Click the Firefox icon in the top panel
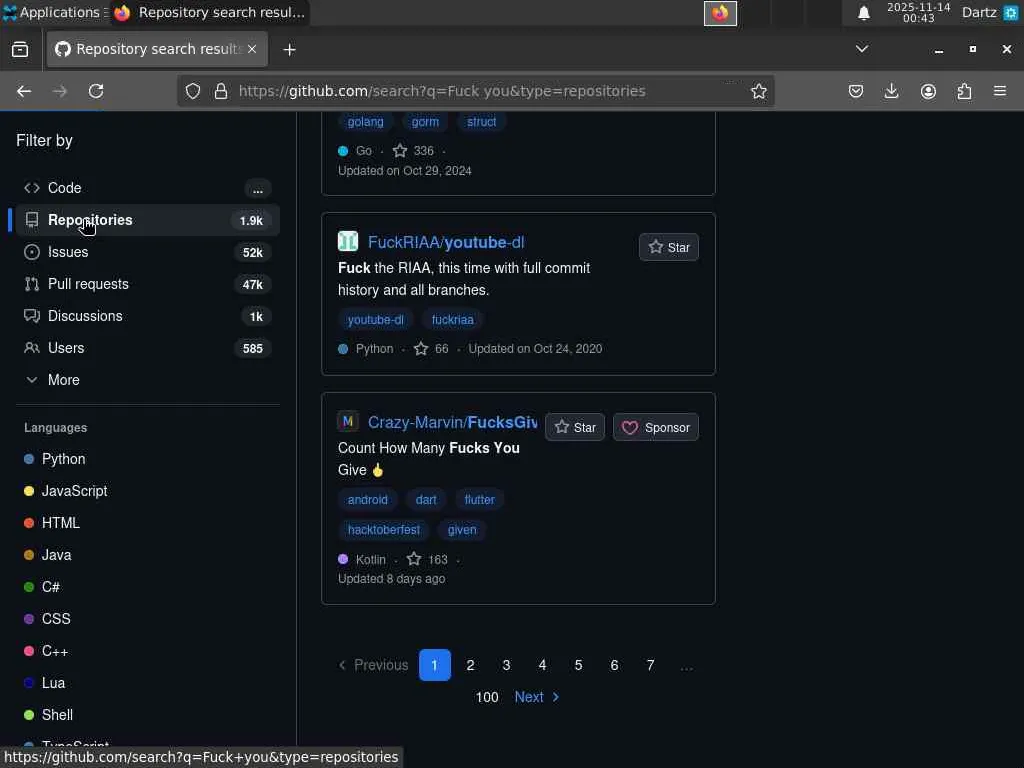 [x=720, y=13]
